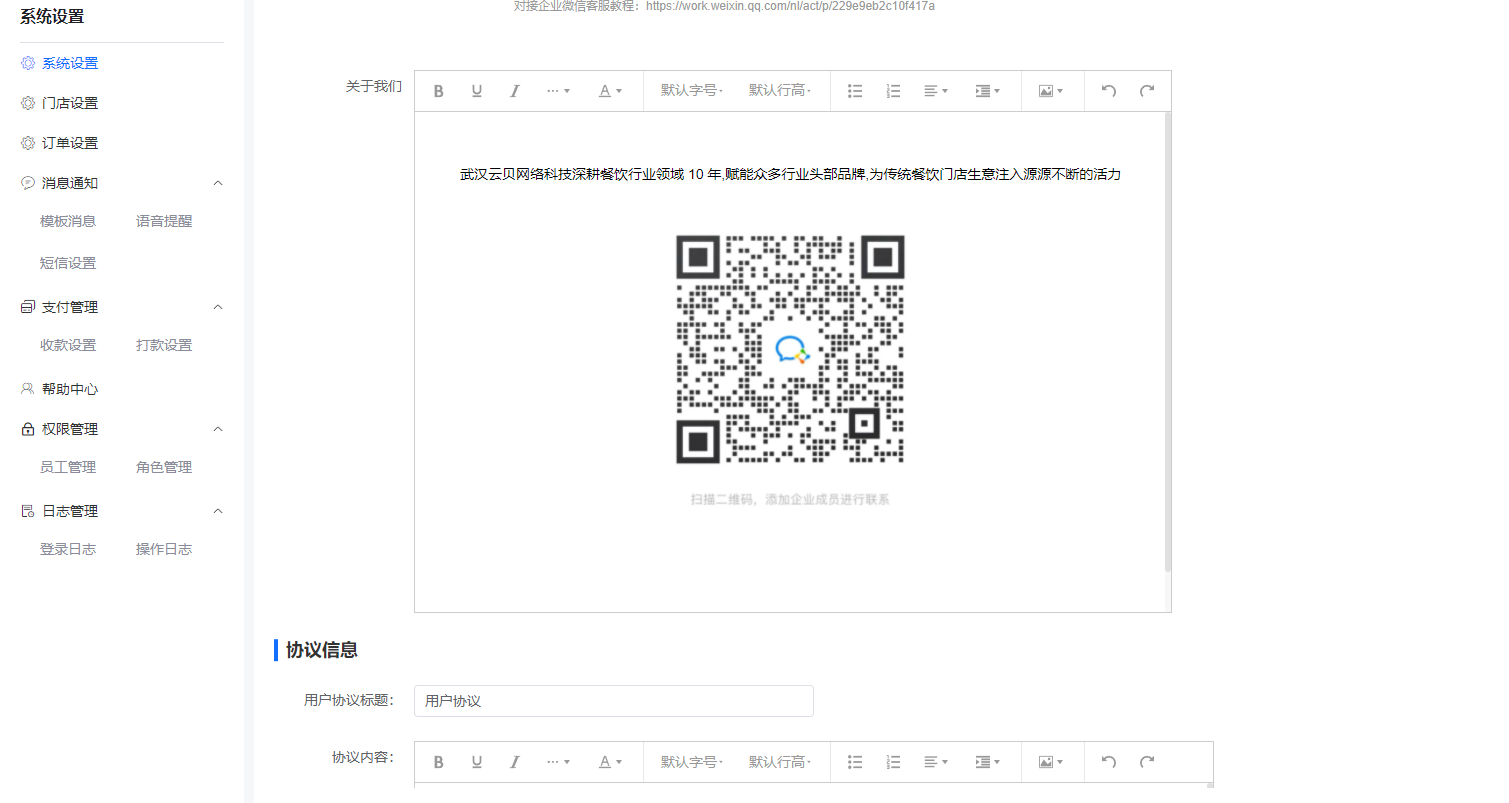Click Undo in the 协议内容 editor
Screen dimensions: 1509x803
1108,762
